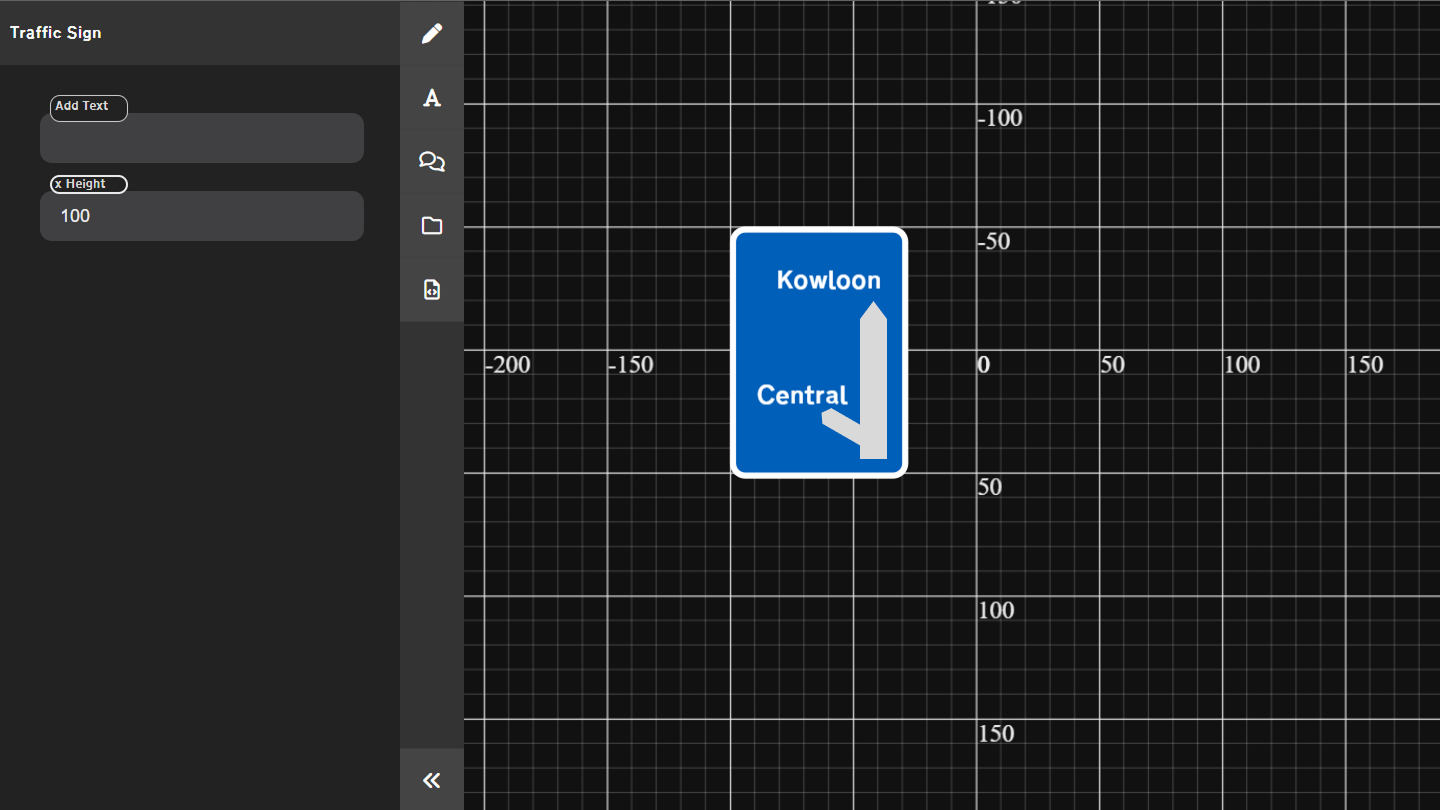Click the 0 origin label on canvas
1440x810 pixels.
984,365
